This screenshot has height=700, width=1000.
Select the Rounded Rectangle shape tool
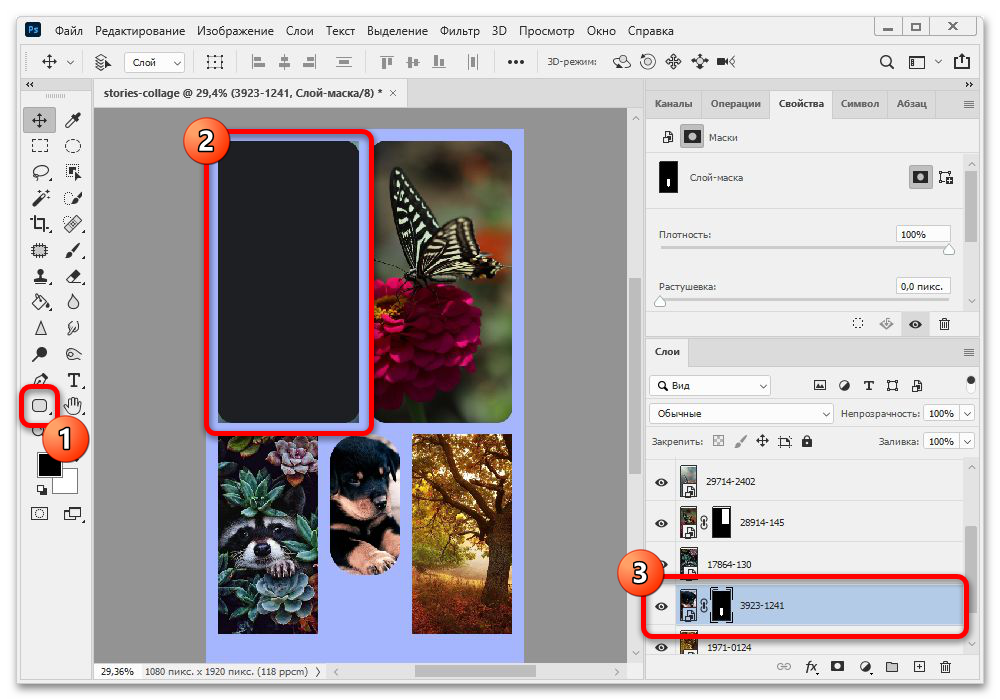(40, 406)
